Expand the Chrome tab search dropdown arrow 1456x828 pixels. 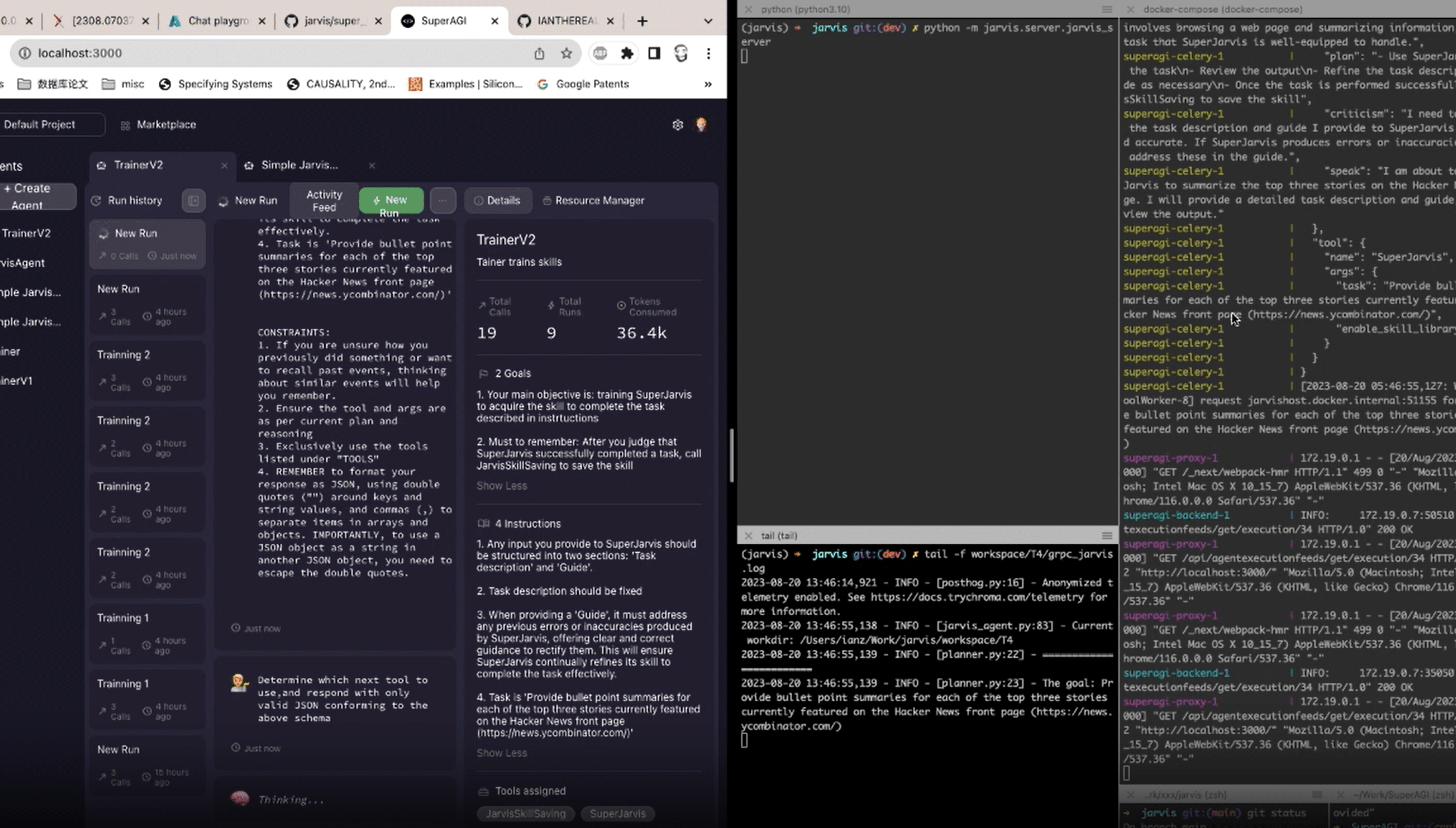point(708,21)
